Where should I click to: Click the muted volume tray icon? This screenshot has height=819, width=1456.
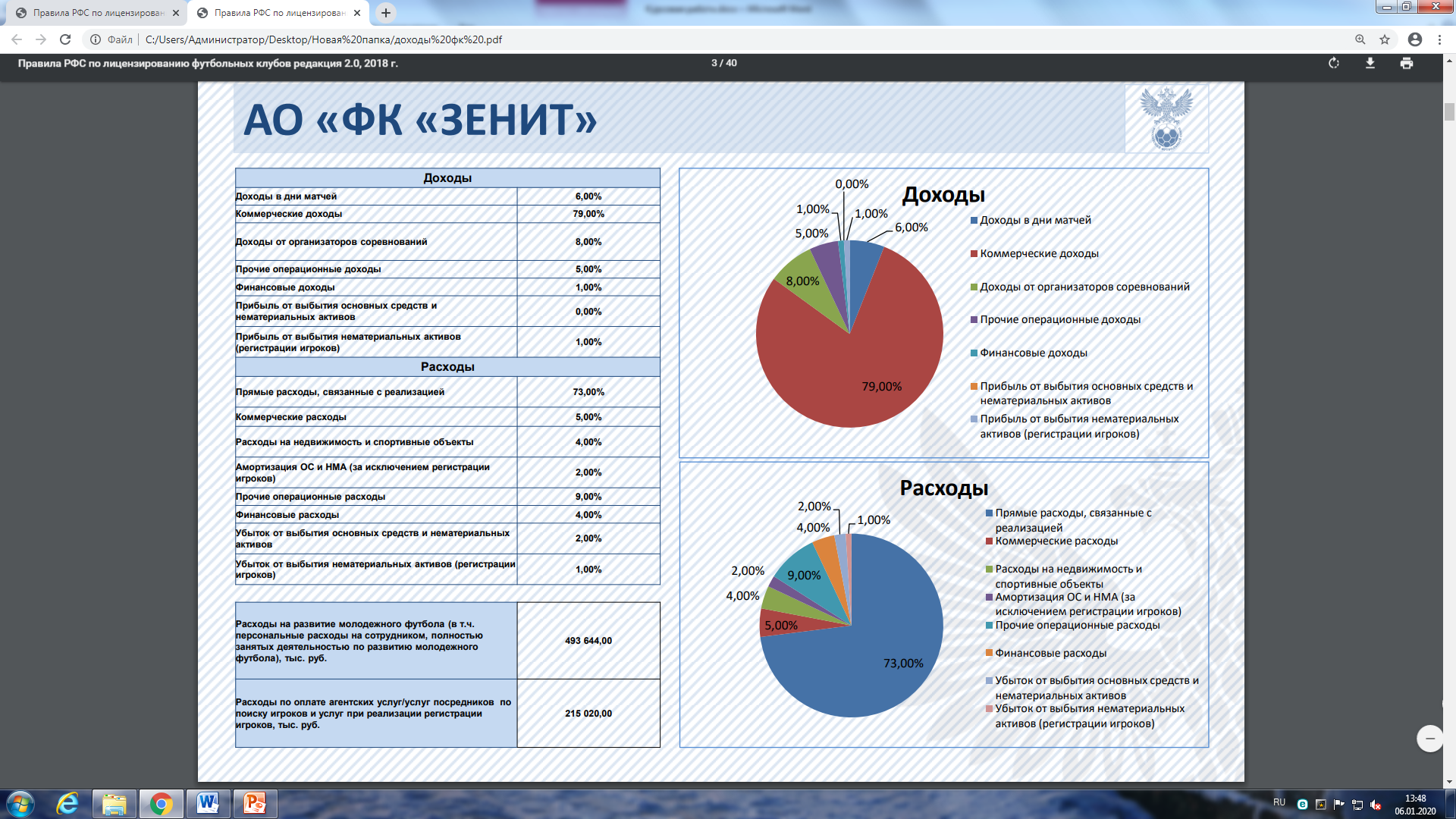tap(1376, 805)
